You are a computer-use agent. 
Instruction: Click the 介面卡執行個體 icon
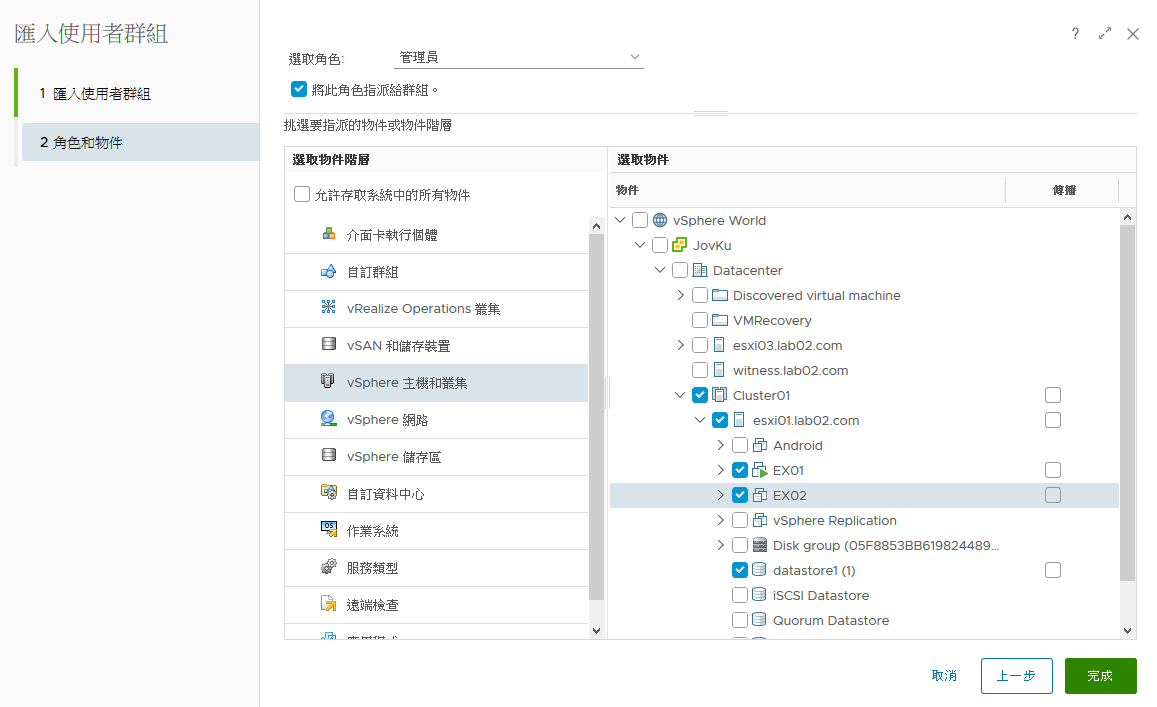point(329,234)
